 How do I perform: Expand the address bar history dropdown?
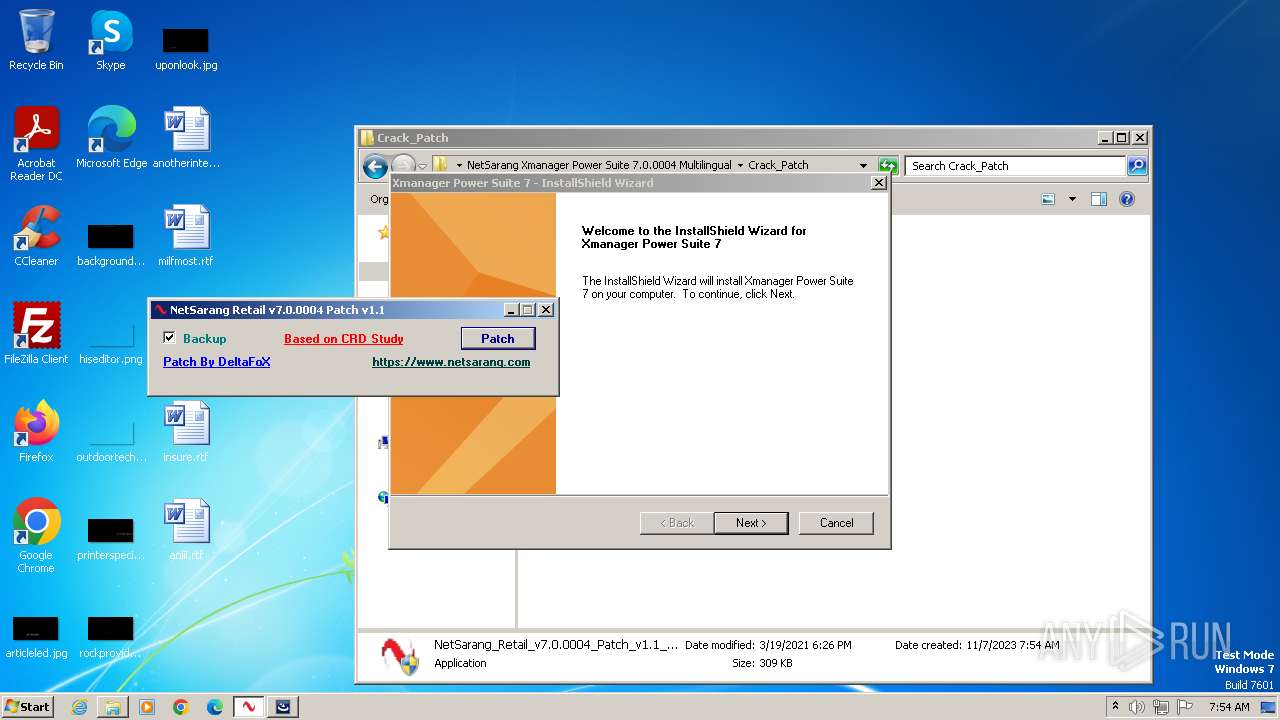(x=863, y=166)
